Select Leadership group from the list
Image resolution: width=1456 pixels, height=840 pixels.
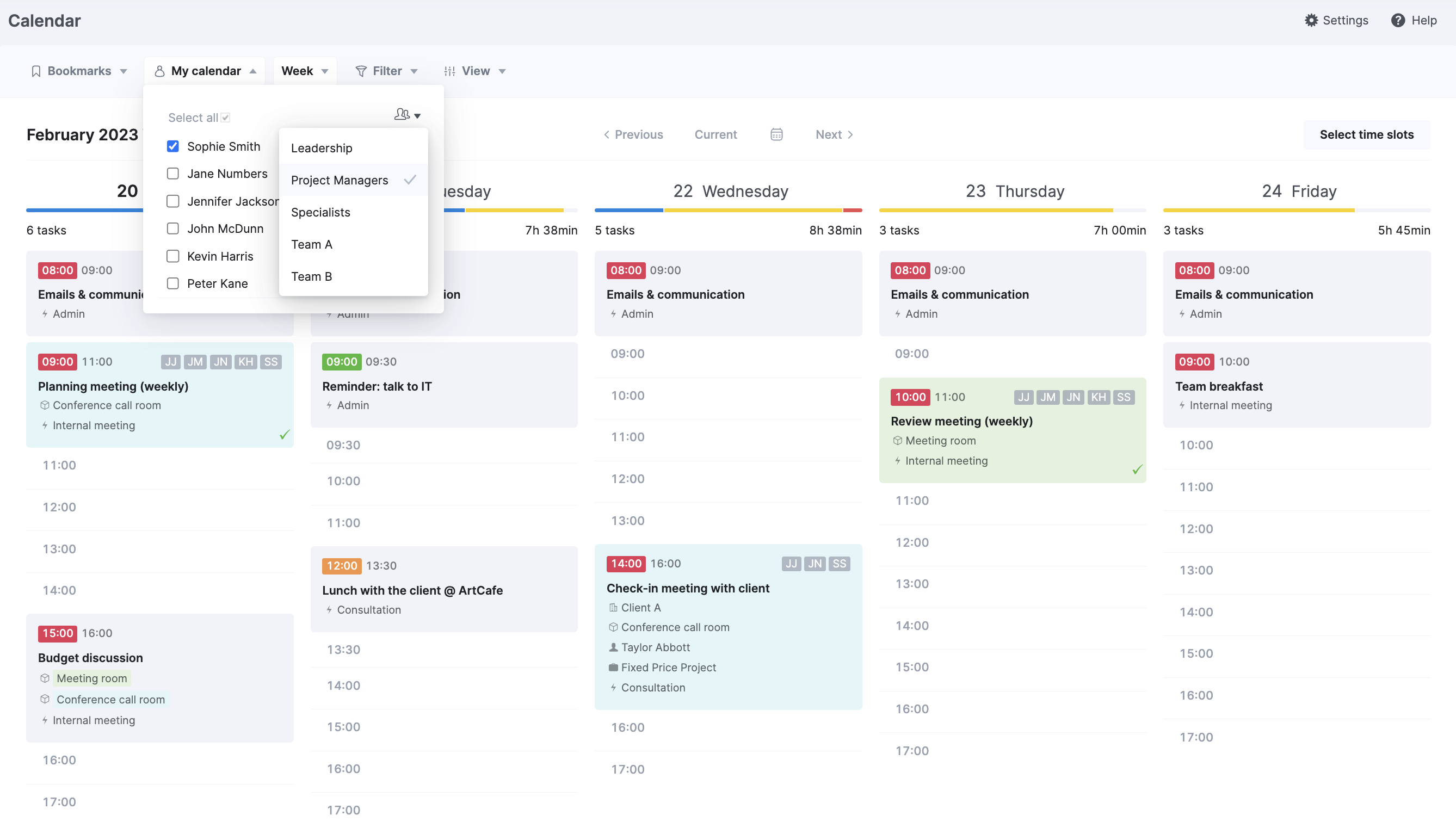tap(322, 149)
